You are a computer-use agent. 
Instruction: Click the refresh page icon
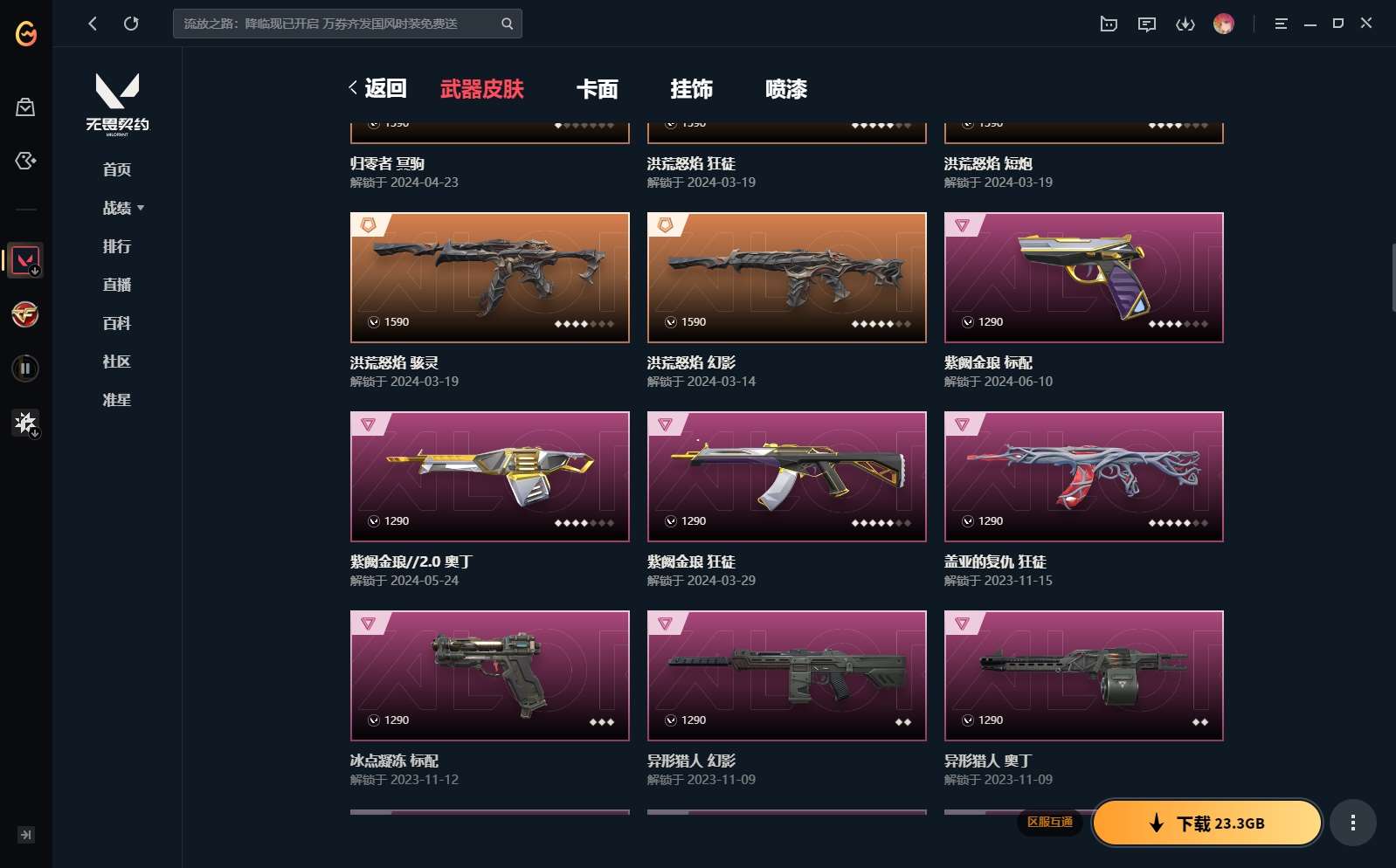coord(131,24)
